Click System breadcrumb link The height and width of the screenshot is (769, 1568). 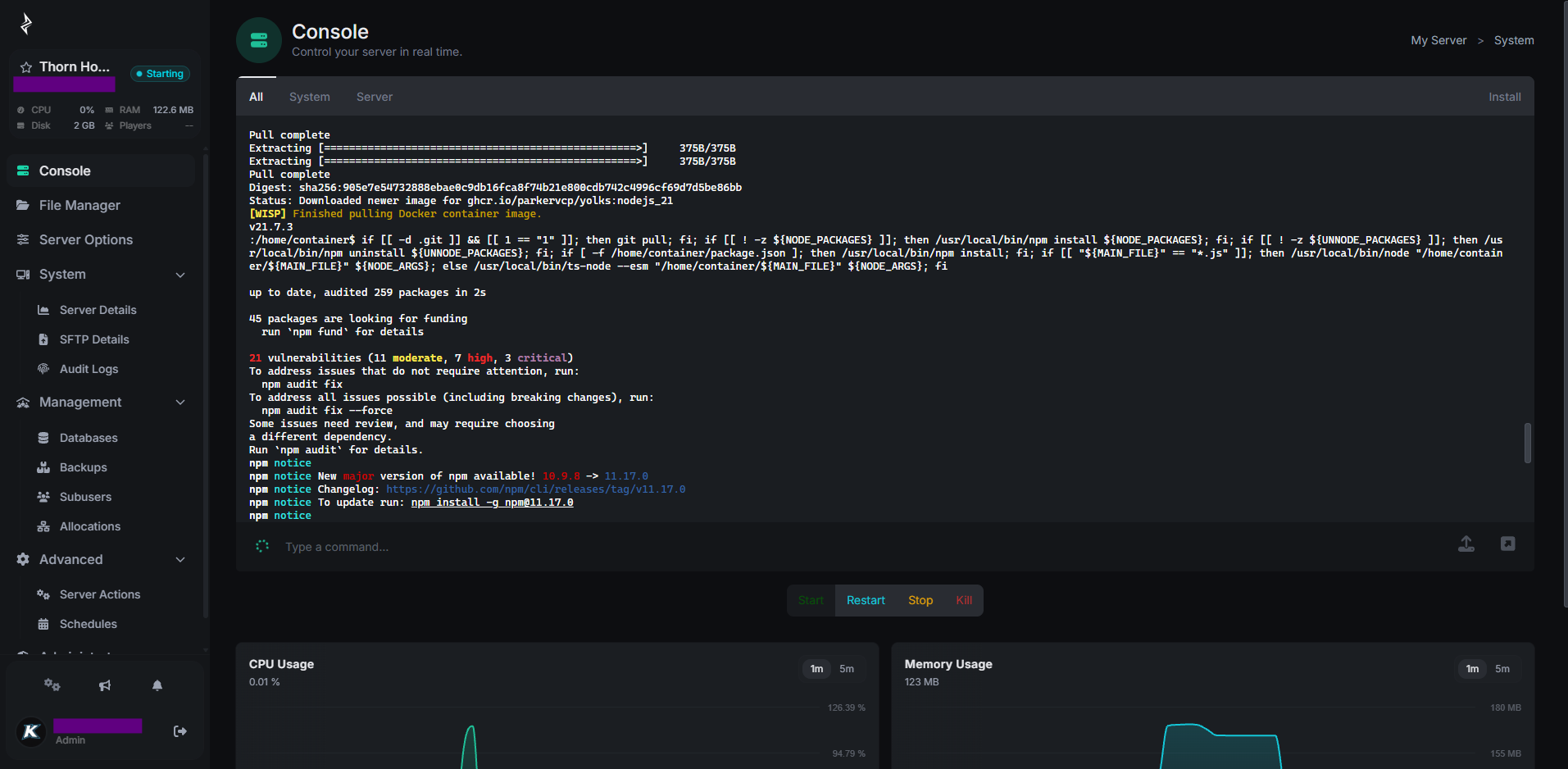(1514, 40)
